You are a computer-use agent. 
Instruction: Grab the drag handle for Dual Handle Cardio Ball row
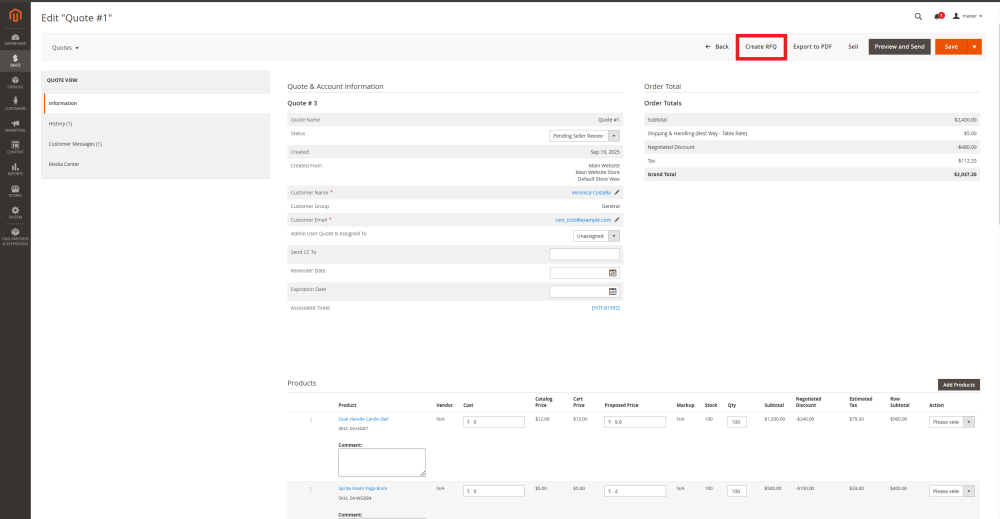(311, 420)
